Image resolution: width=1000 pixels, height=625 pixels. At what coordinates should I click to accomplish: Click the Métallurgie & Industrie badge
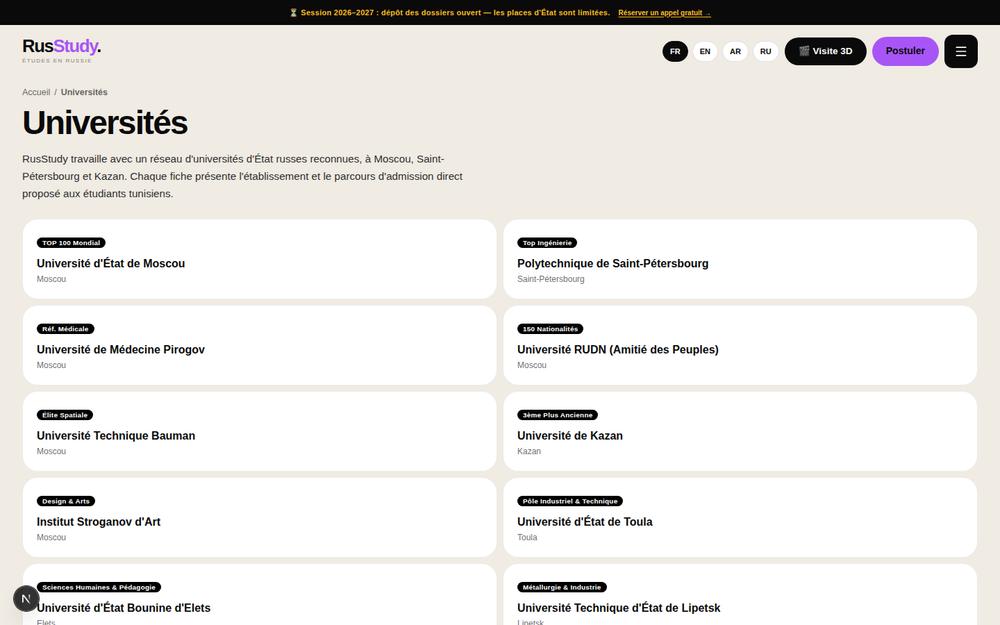(x=562, y=587)
